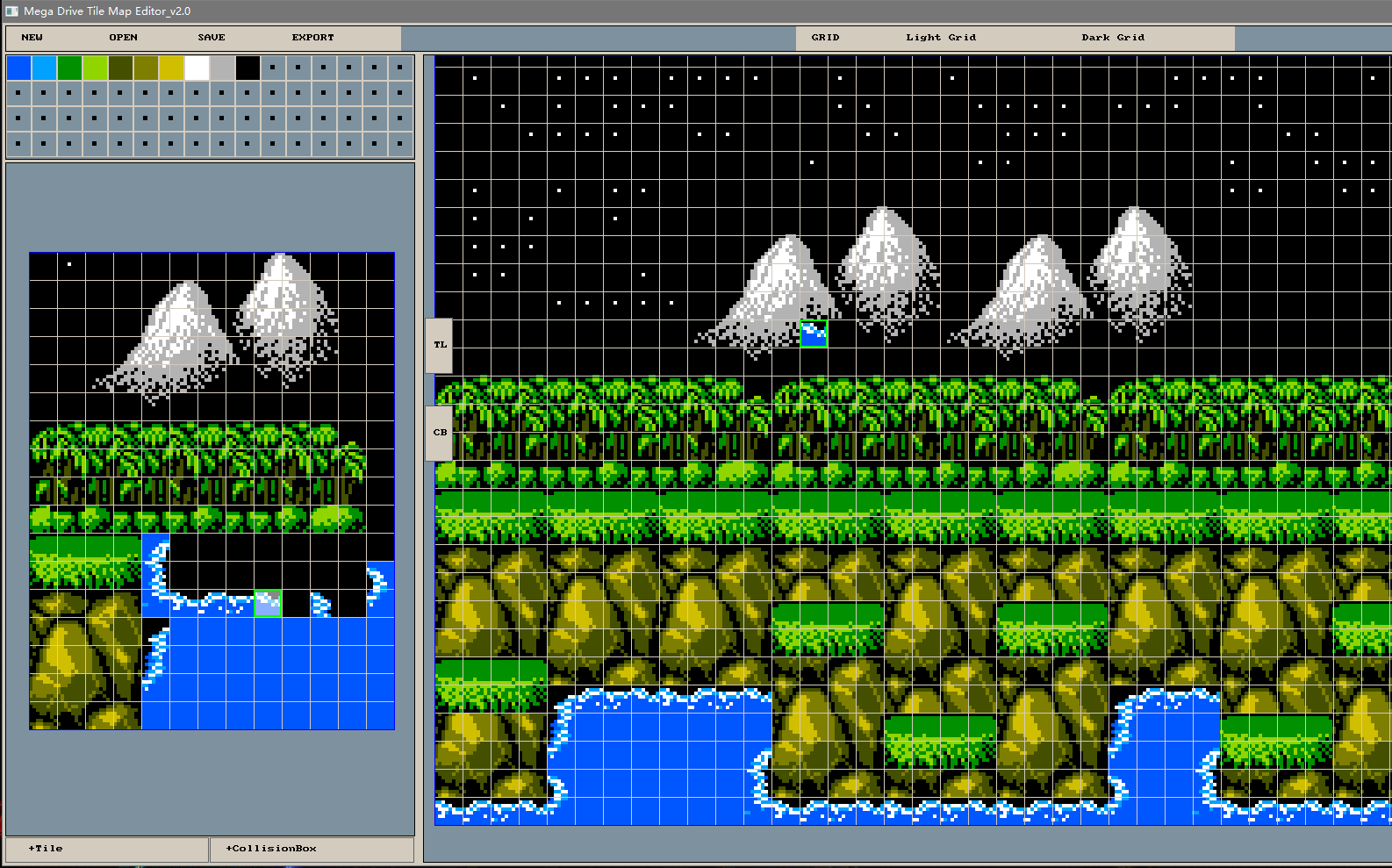Choose the lime green palette swatch
Image resolution: width=1392 pixels, height=868 pixels.
(95, 68)
